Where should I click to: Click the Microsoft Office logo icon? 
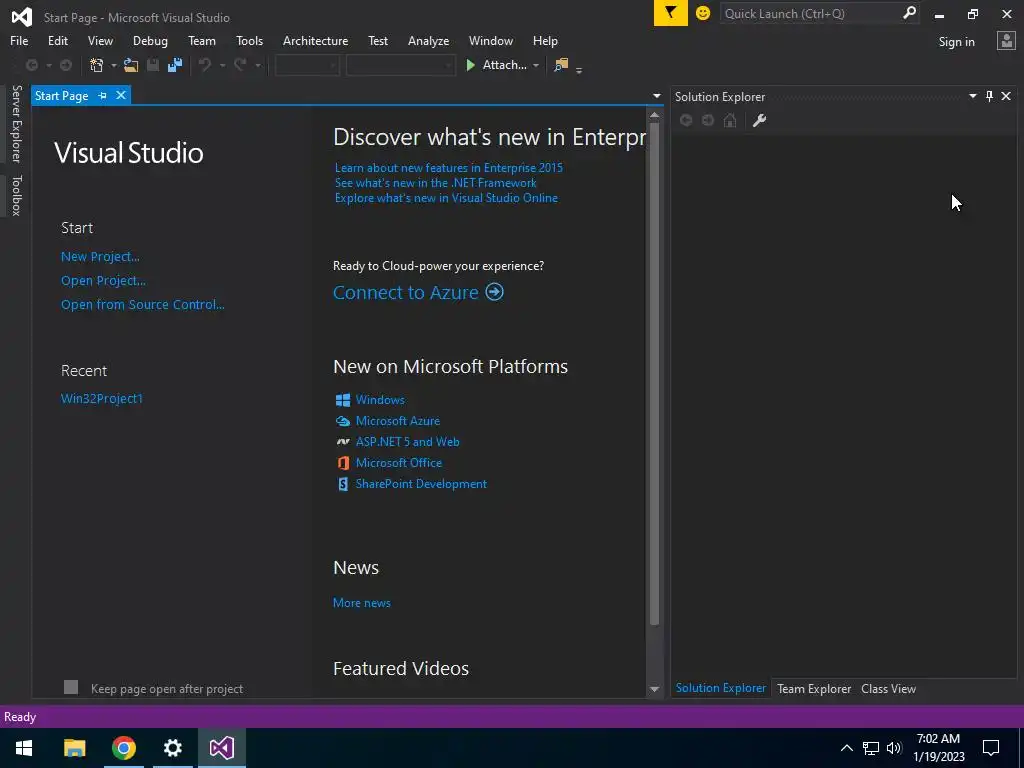(x=343, y=463)
